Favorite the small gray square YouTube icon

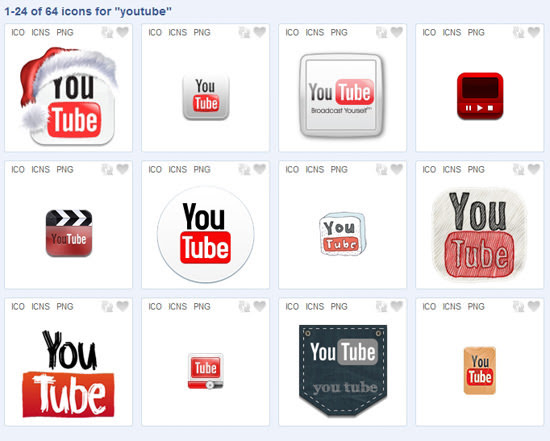260,32
